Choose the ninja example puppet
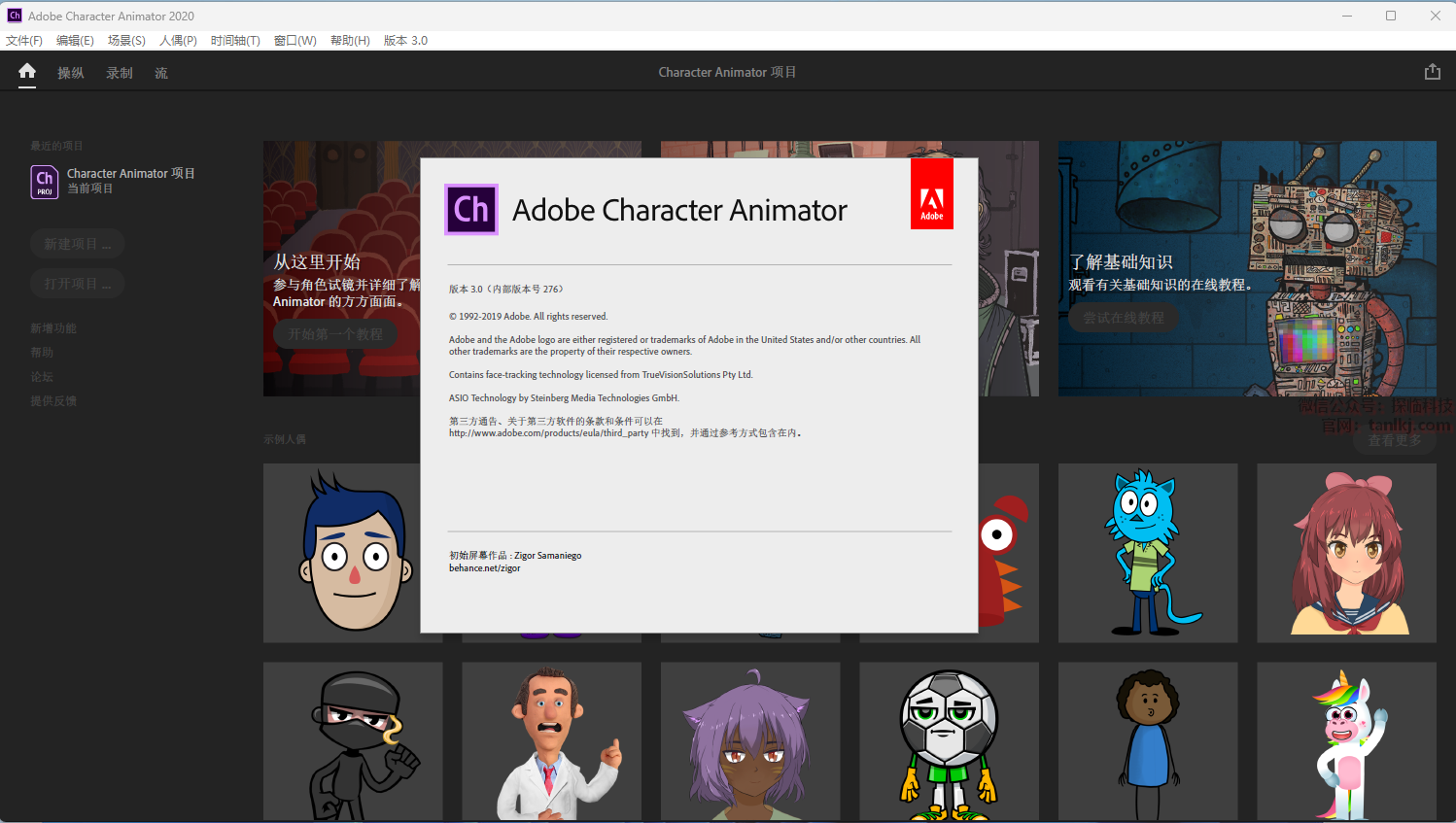 click(x=353, y=741)
